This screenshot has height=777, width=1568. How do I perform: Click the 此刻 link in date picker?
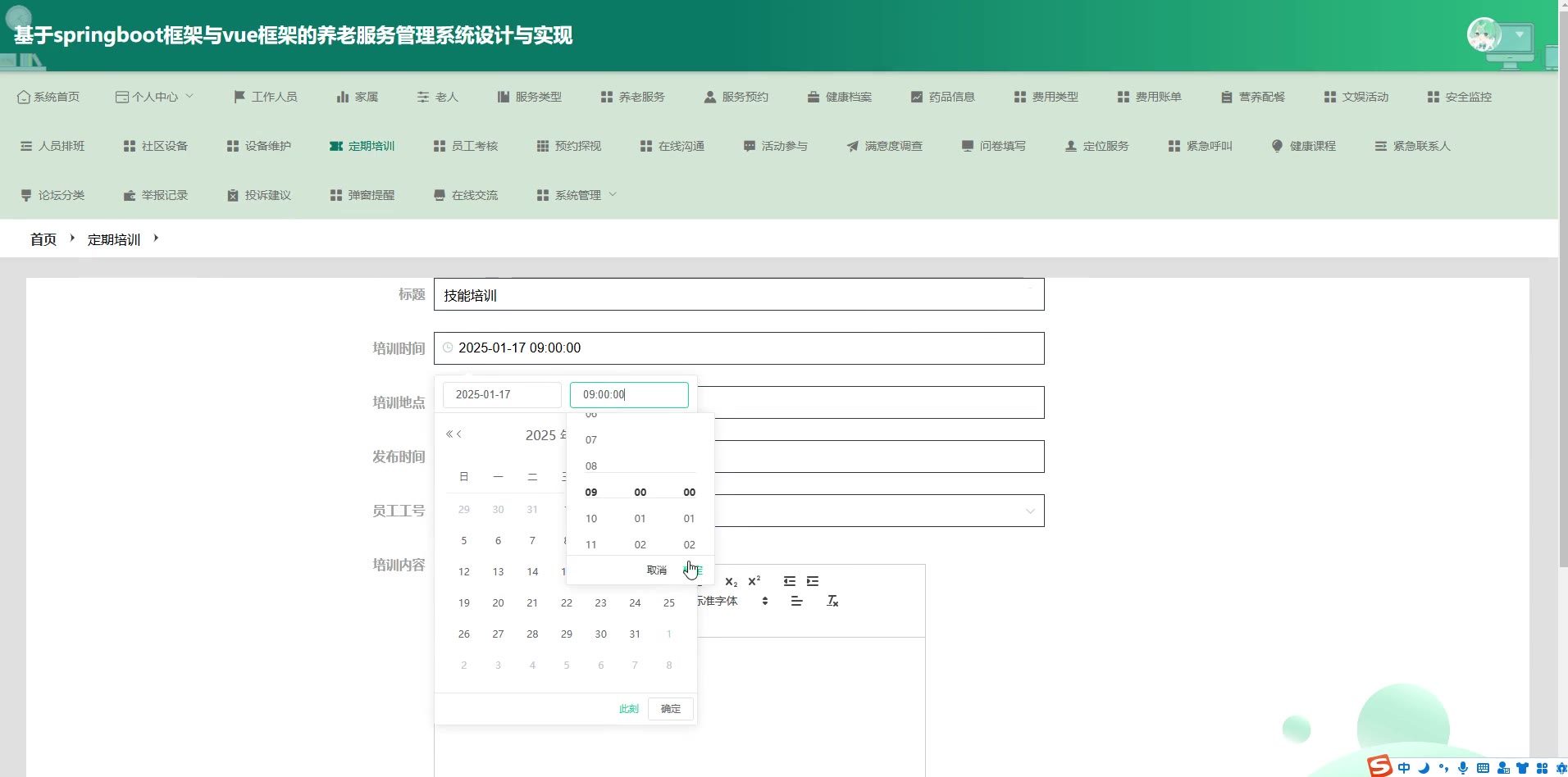(628, 709)
